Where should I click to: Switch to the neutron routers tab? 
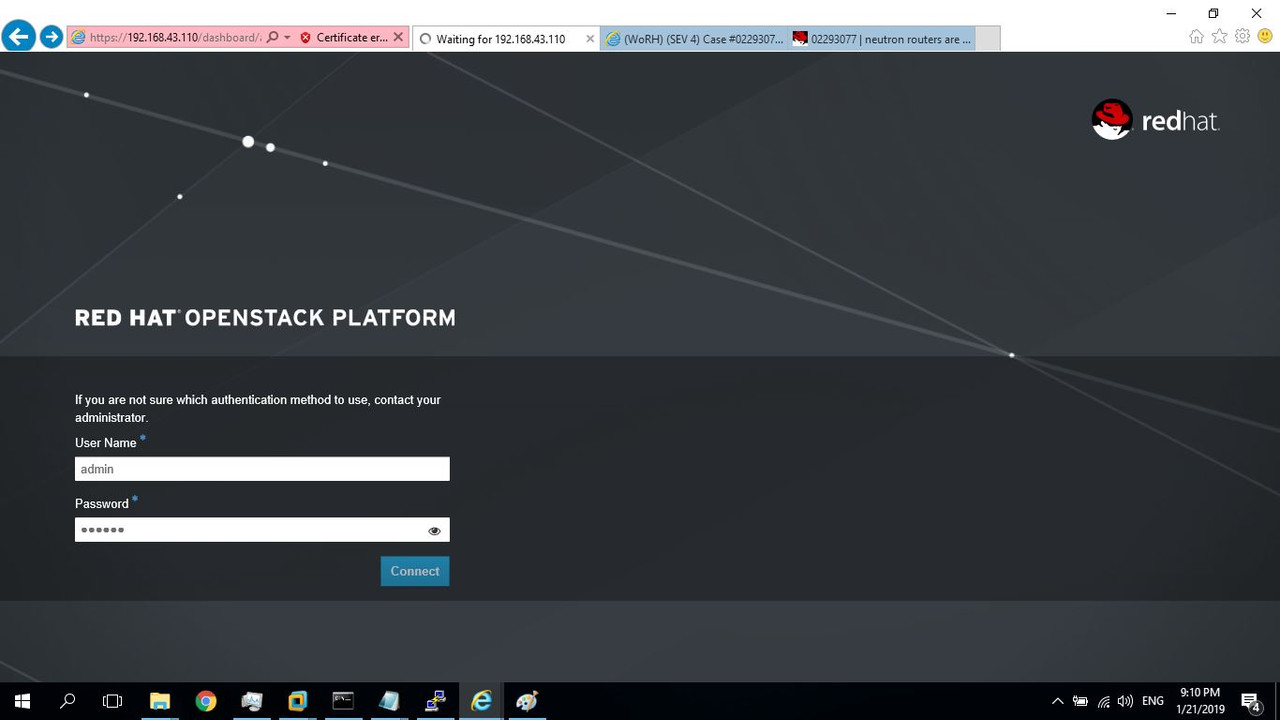point(881,39)
